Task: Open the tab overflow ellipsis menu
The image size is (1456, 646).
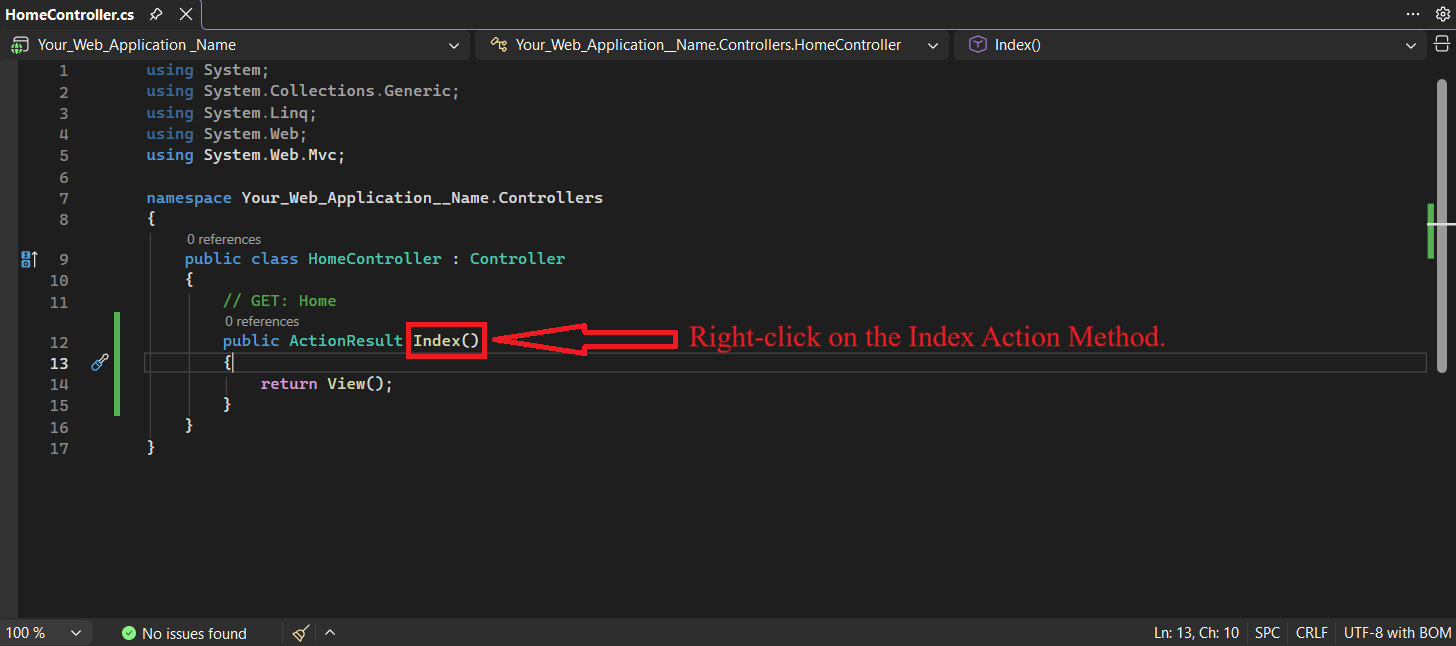Action: 1413,14
